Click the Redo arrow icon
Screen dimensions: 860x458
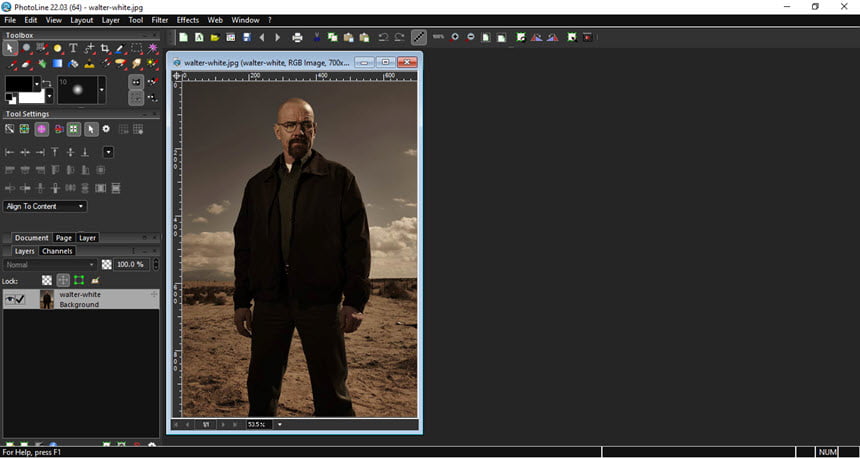399,37
